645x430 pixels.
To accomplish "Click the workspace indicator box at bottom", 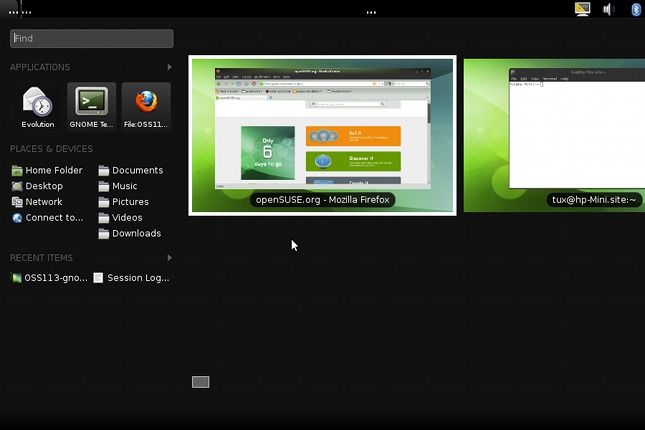I will tap(200, 382).
